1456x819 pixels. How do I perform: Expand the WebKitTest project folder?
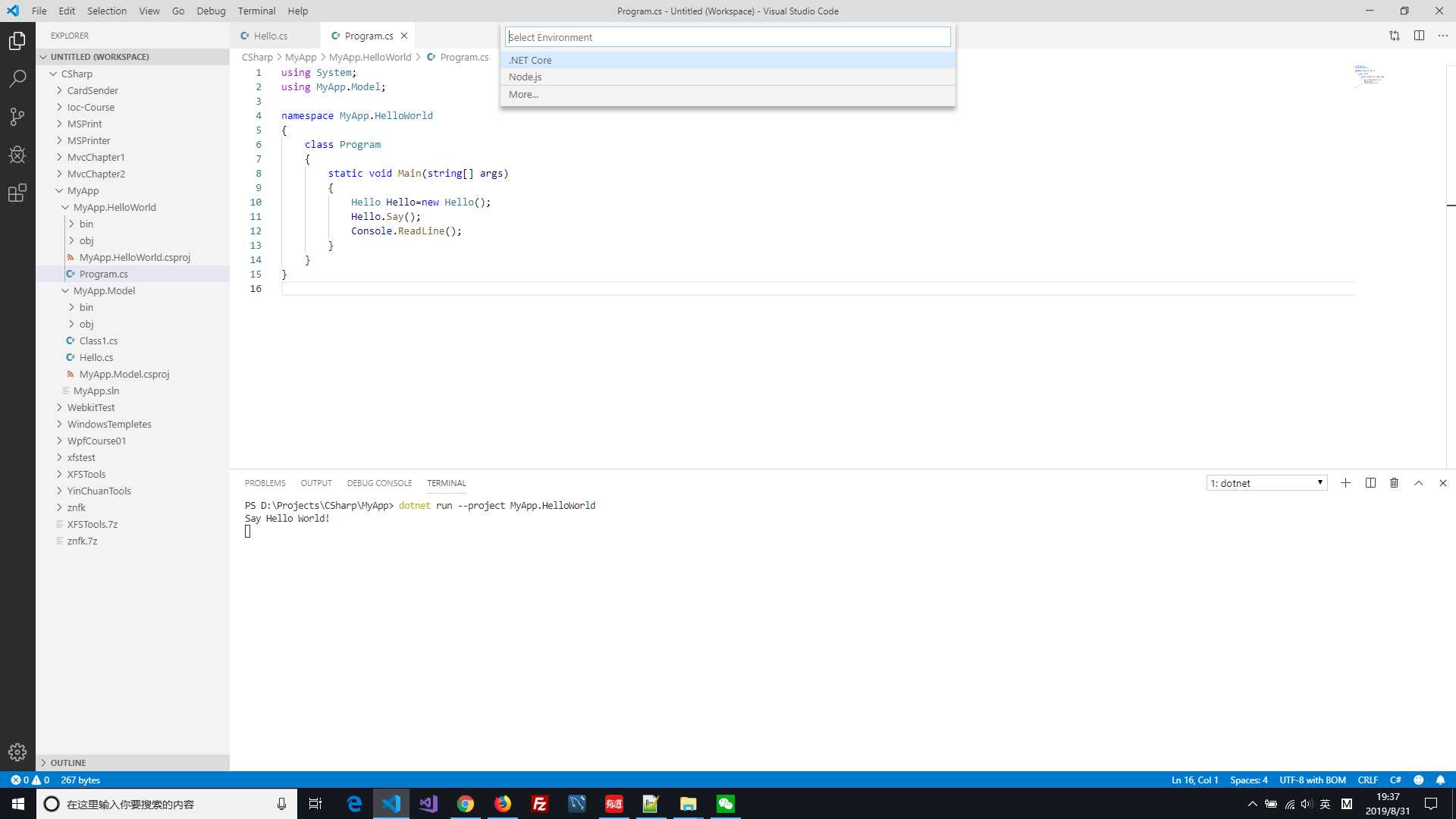[x=59, y=407]
